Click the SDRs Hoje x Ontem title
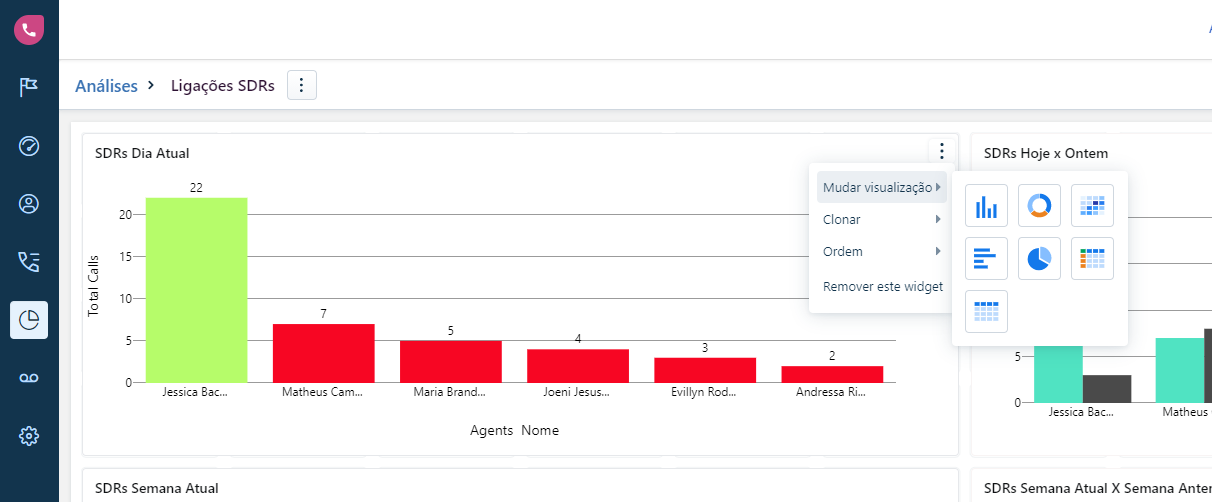The height and width of the screenshot is (502, 1212). point(1046,153)
